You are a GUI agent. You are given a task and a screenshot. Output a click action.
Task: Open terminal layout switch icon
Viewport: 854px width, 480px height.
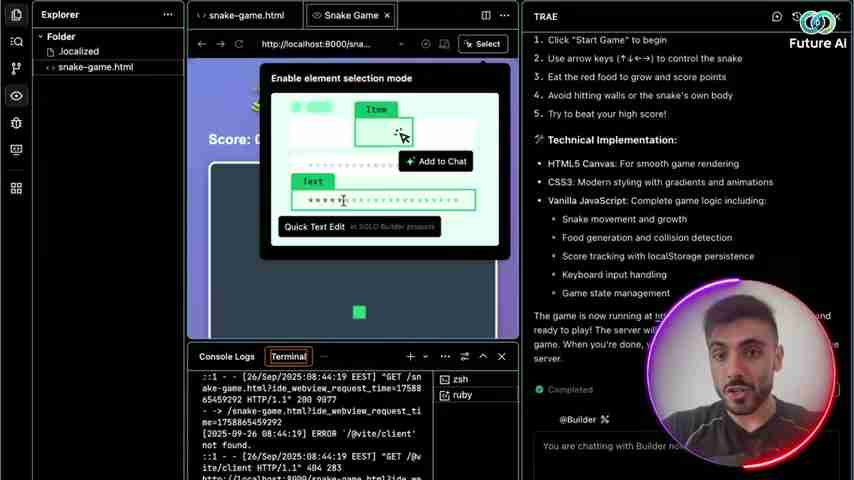click(x=465, y=357)
